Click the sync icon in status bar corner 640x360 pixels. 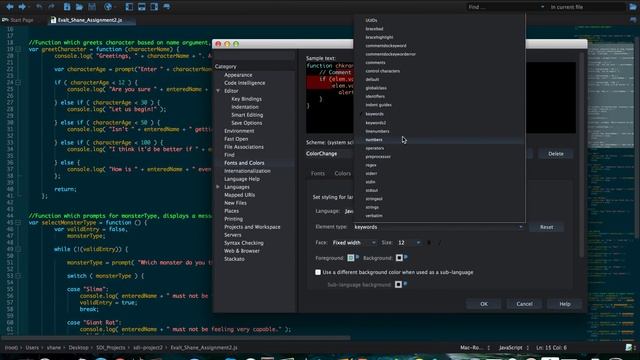[x=629, y=347]
